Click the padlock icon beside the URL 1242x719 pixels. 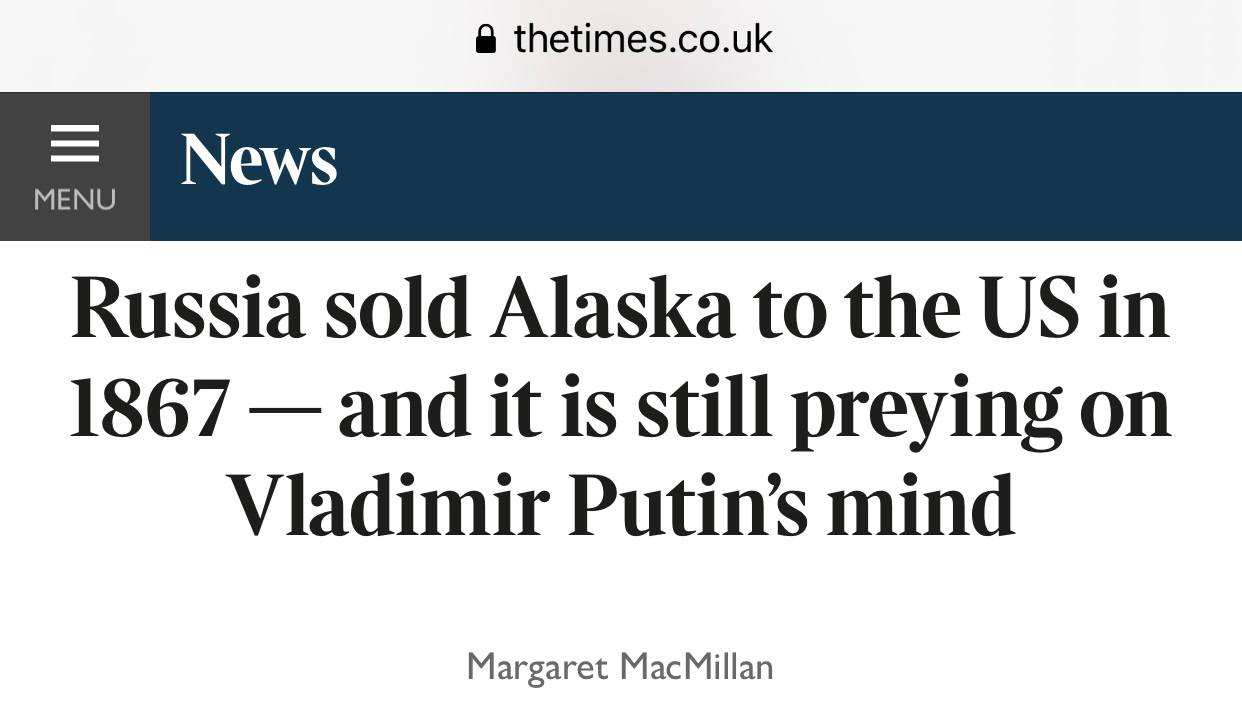click(486, 40)
